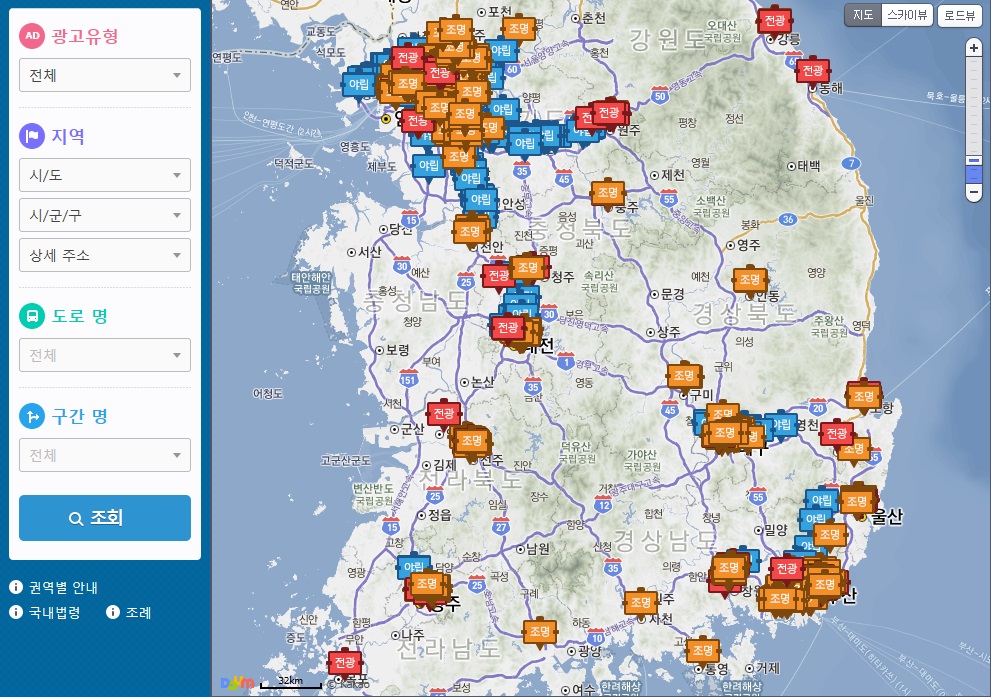Click the map zoom level slider track
Image resolution: width=991 pixels, height=697 pixels.
pos(973,110)
